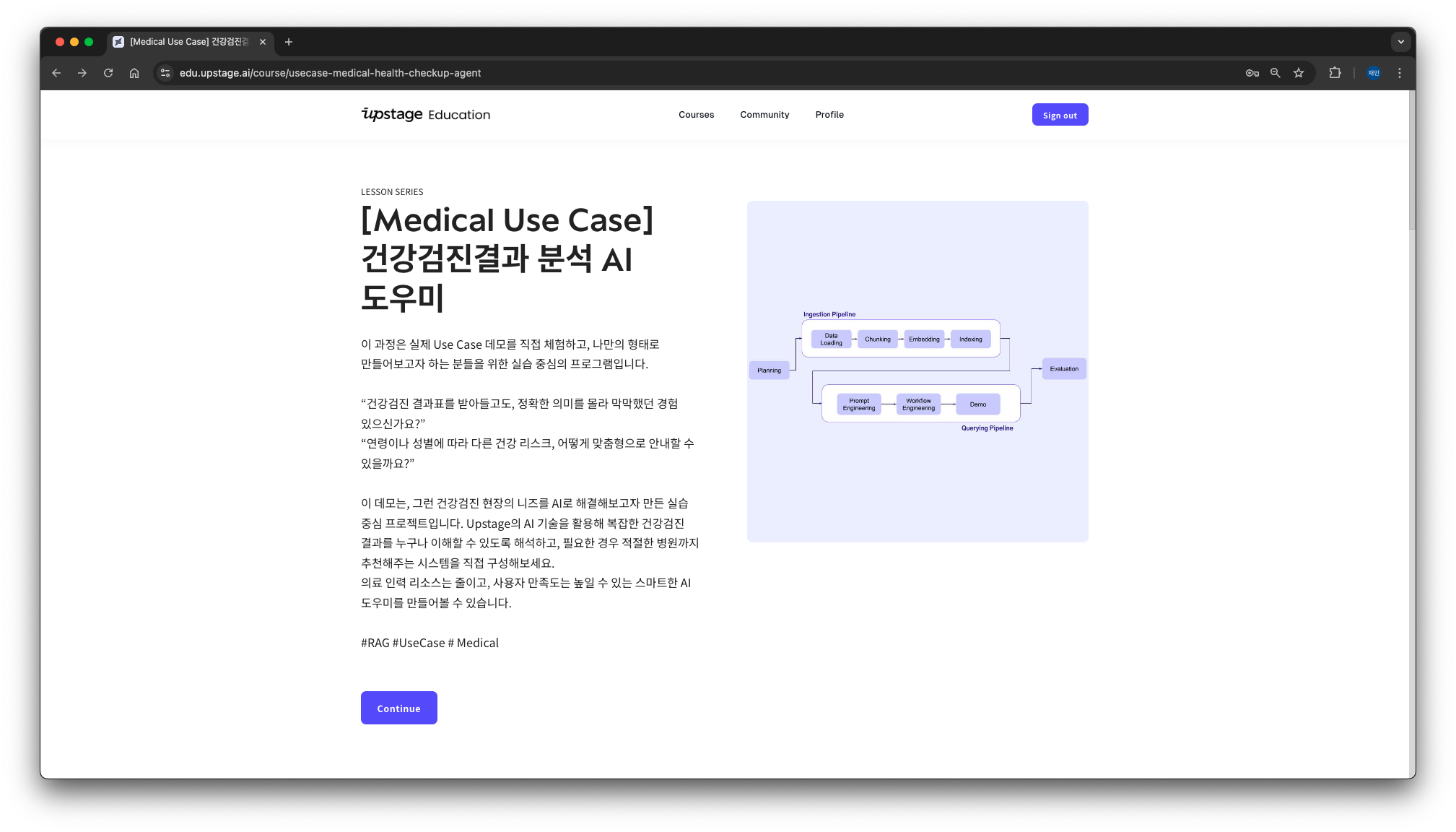Click the Upstage Education logo
1456x832 pixels.
click(425, 115)
